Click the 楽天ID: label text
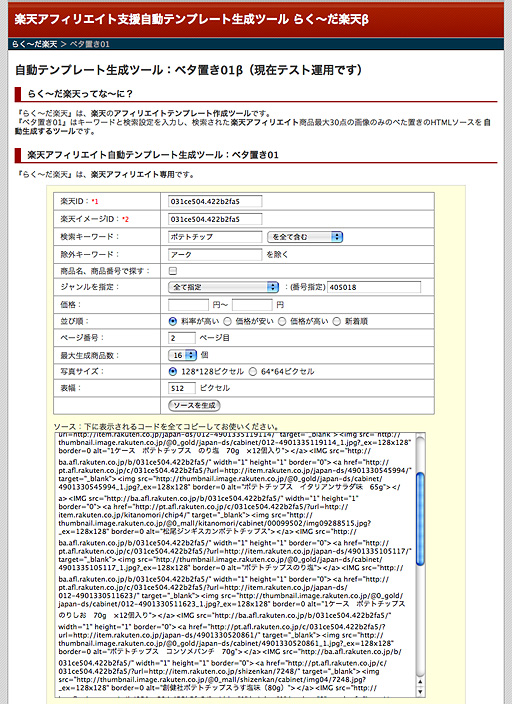 (75, 201)
